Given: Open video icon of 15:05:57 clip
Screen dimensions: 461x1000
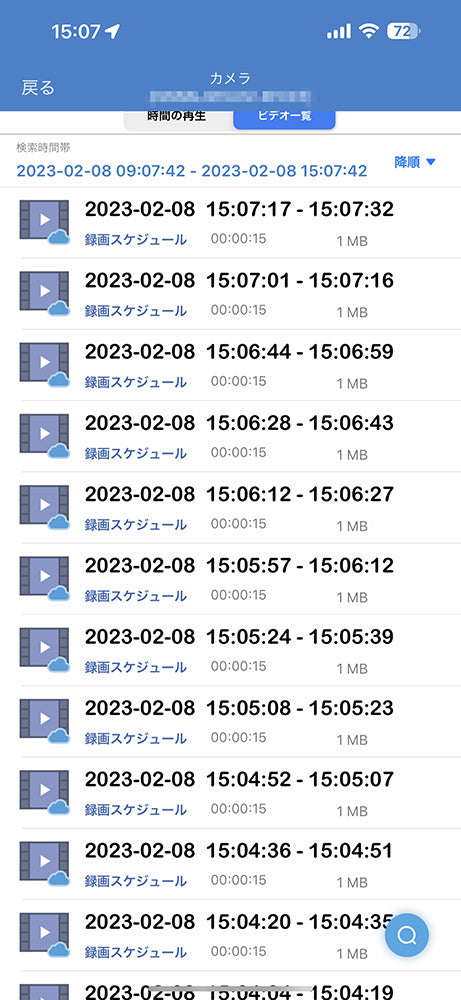Looking at the screenshot, I should [x=44, y=578].
